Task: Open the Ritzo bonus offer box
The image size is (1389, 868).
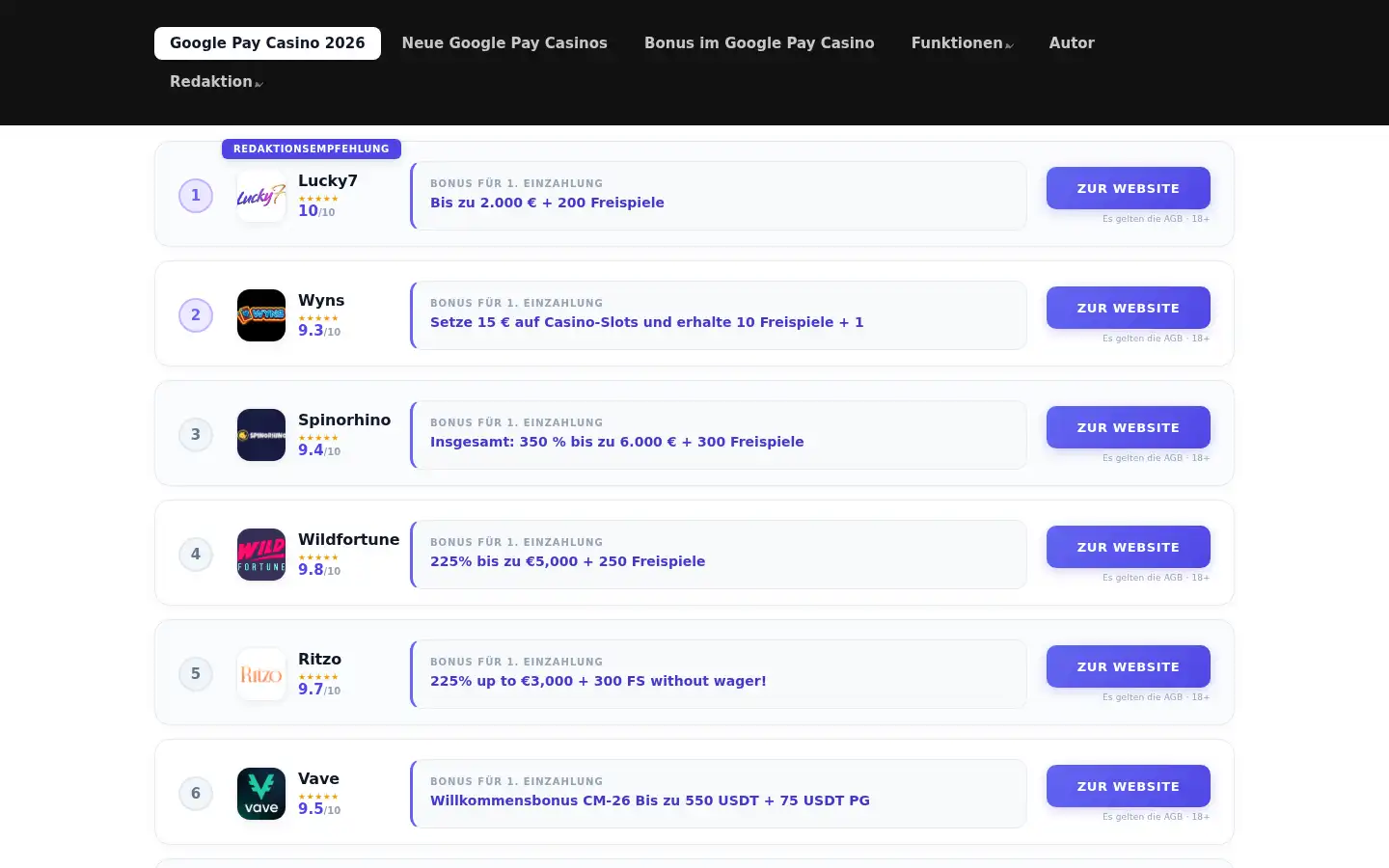Action: [719, 674]
